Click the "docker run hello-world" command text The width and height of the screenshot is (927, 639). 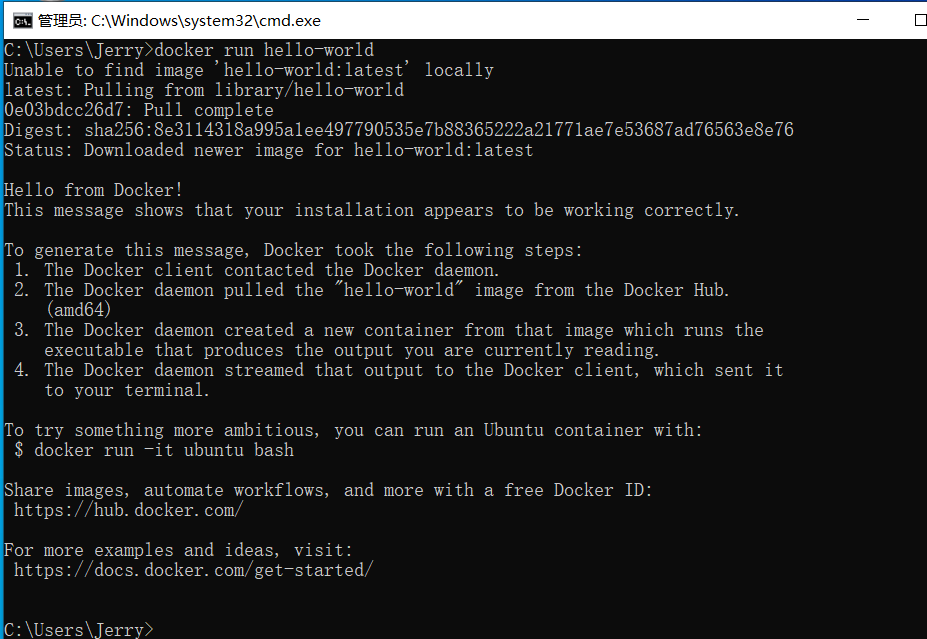264,50
